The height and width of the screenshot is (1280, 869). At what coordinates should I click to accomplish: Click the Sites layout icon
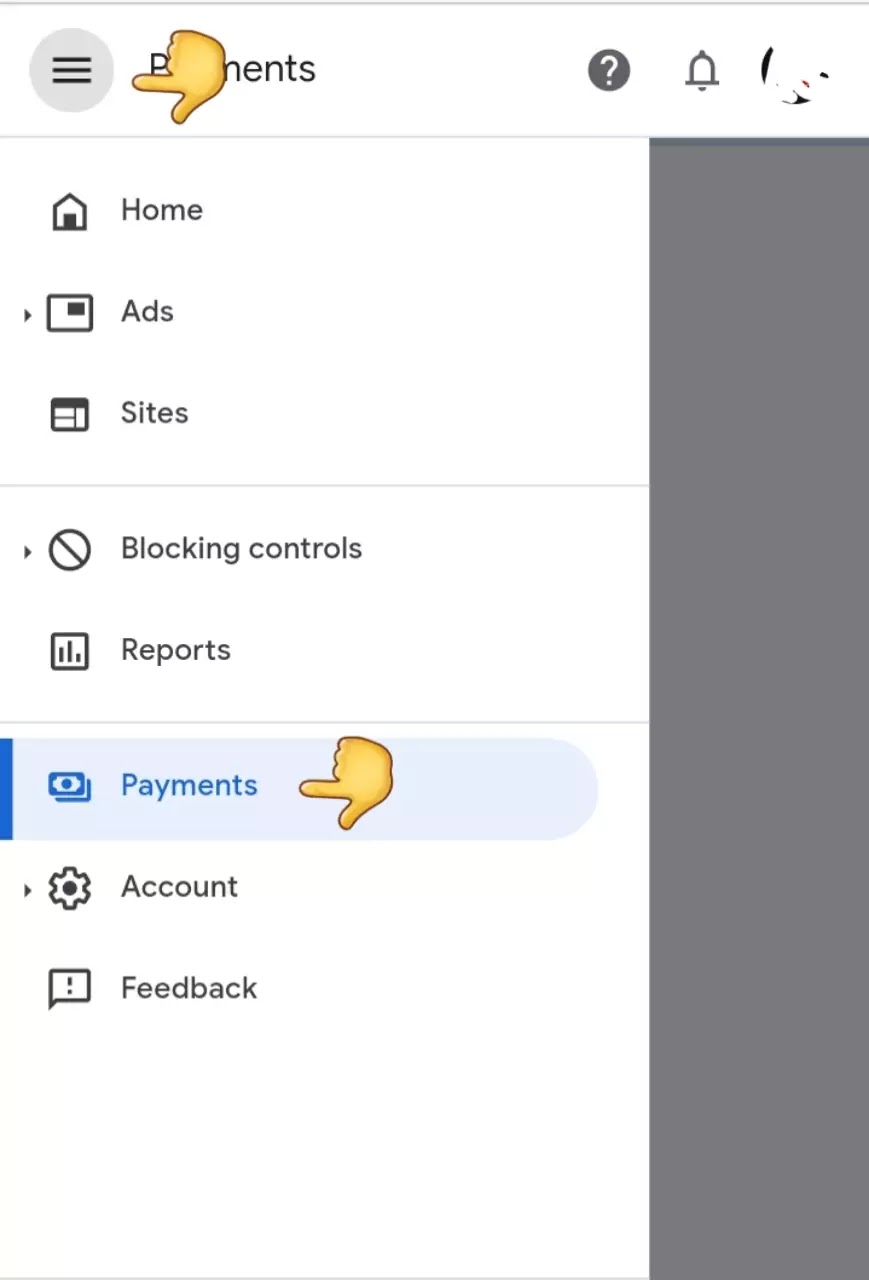[x=70, y=414]
